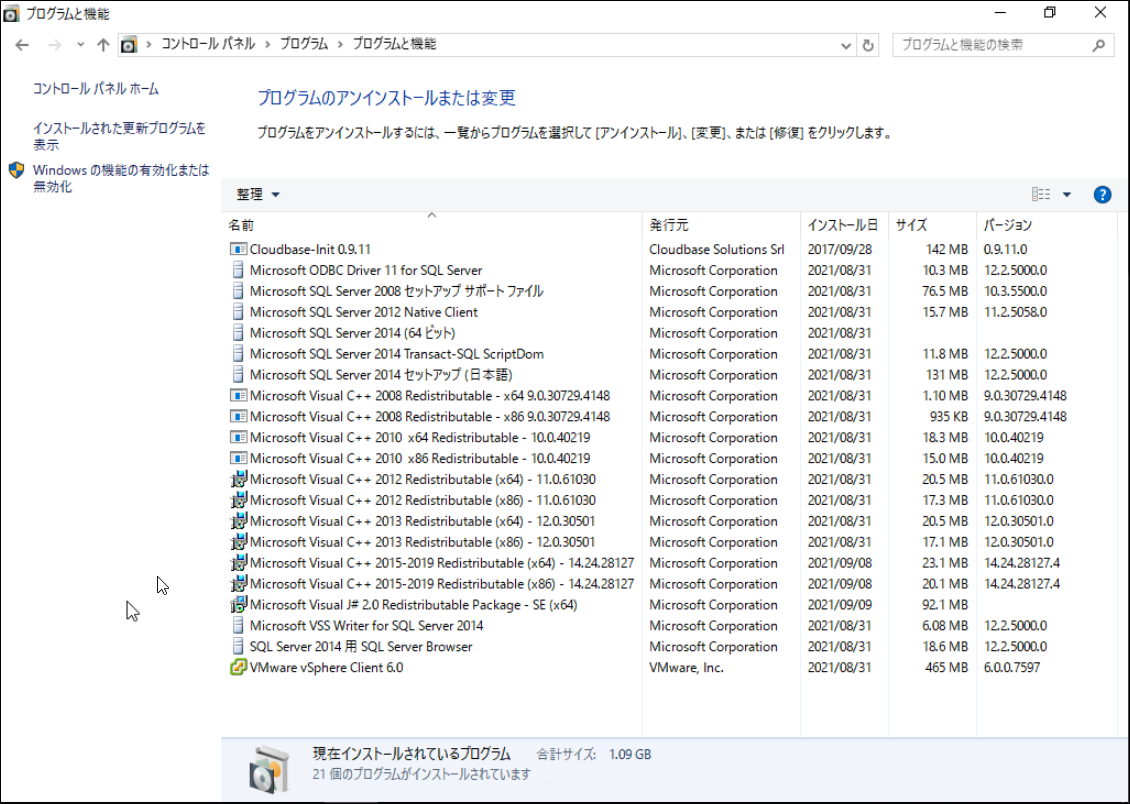Click the SQL Server 2012 Native Client icon
This screenshot has width=1130, height=804.
(238, 312)
